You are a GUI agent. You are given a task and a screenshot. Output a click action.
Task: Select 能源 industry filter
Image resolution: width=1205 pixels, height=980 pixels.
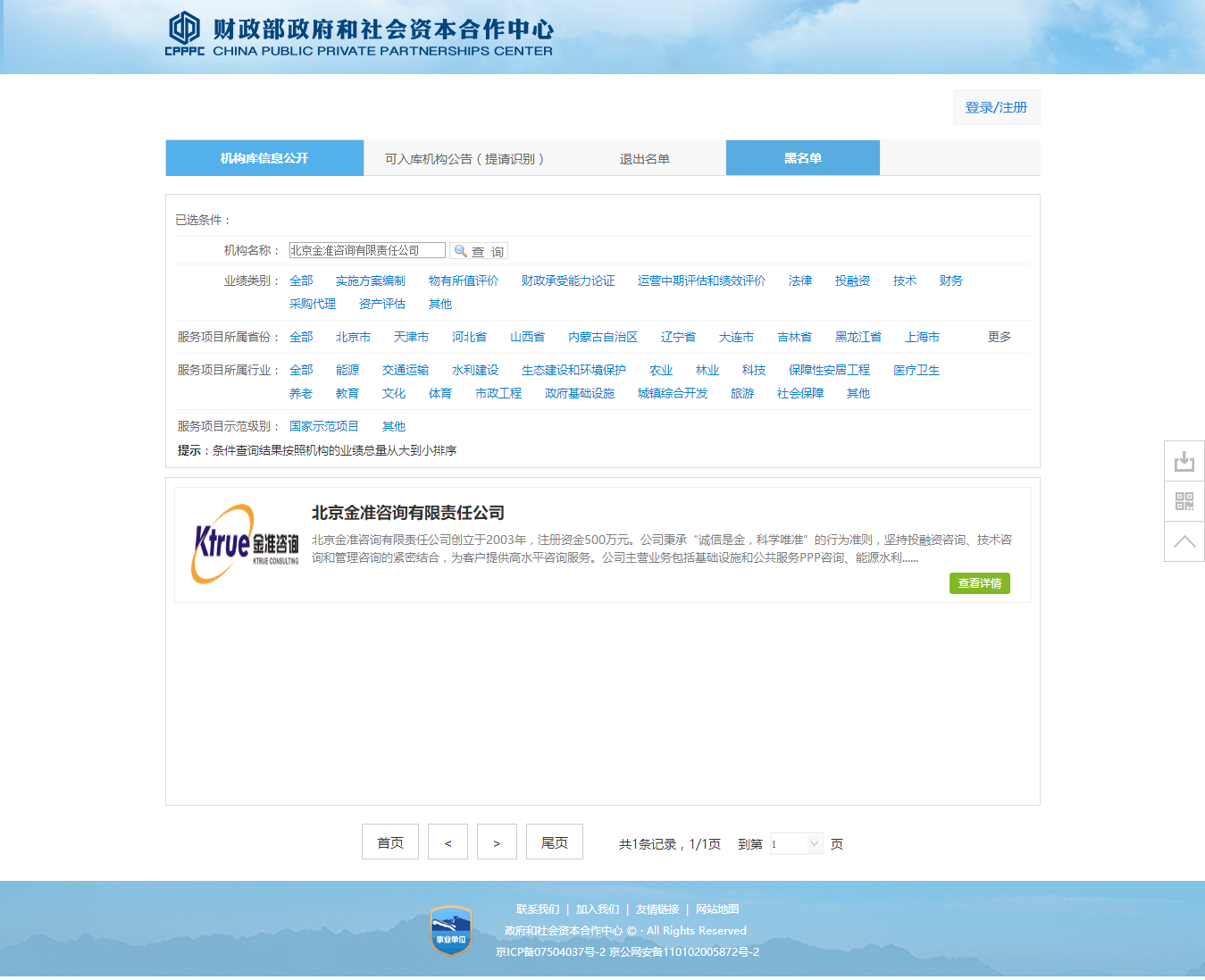click(347, 370)
